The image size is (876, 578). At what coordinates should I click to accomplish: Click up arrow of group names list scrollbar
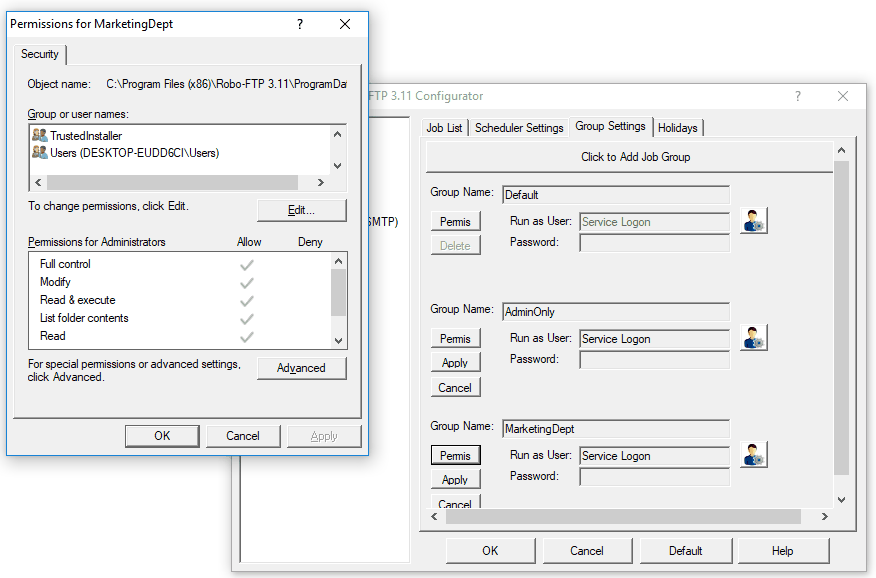337,135
